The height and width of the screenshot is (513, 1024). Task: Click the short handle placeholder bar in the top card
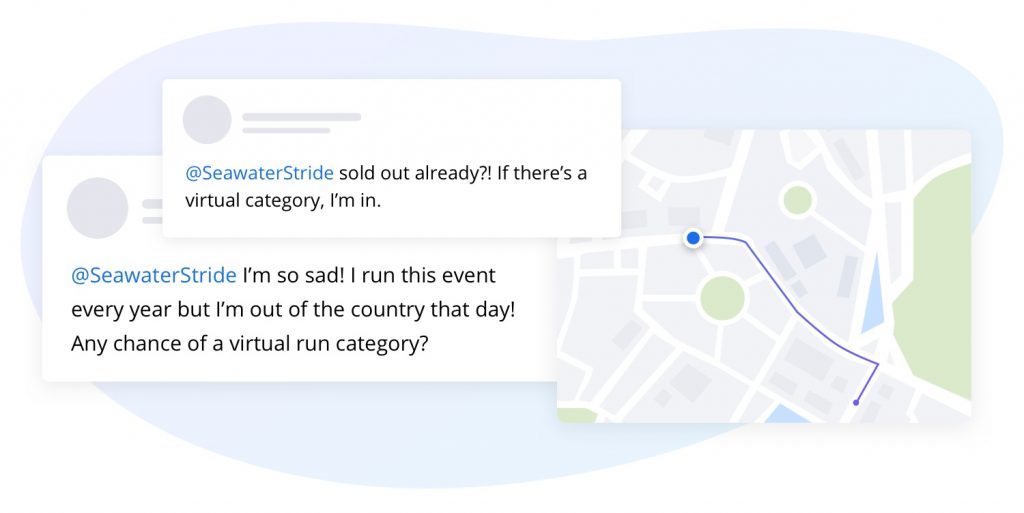[x=286, y=130]
